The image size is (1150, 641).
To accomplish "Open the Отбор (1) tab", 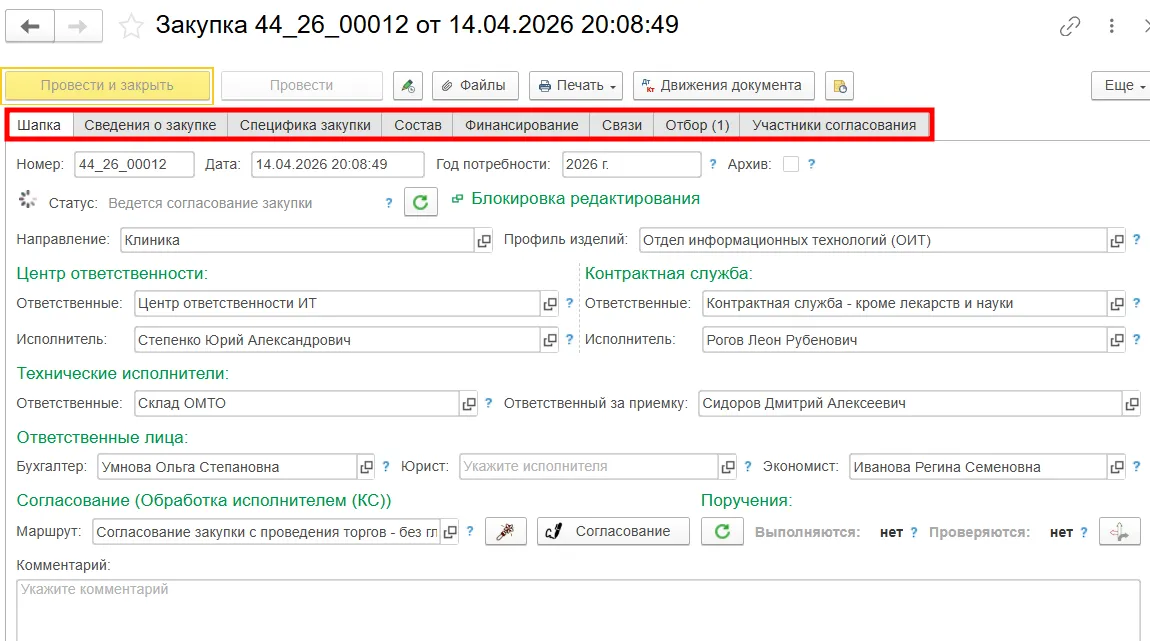I will tap(697, 125).
